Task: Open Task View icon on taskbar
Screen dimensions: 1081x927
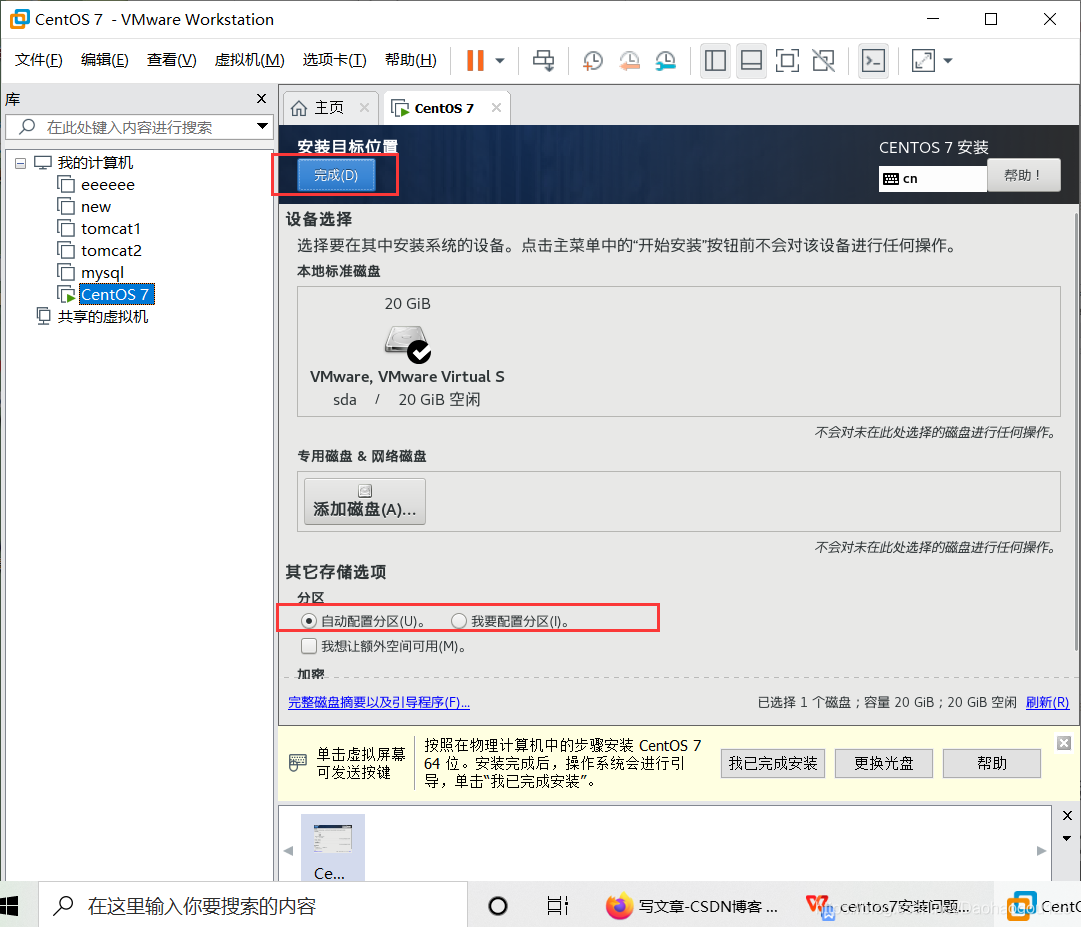Action: [557, 906]
